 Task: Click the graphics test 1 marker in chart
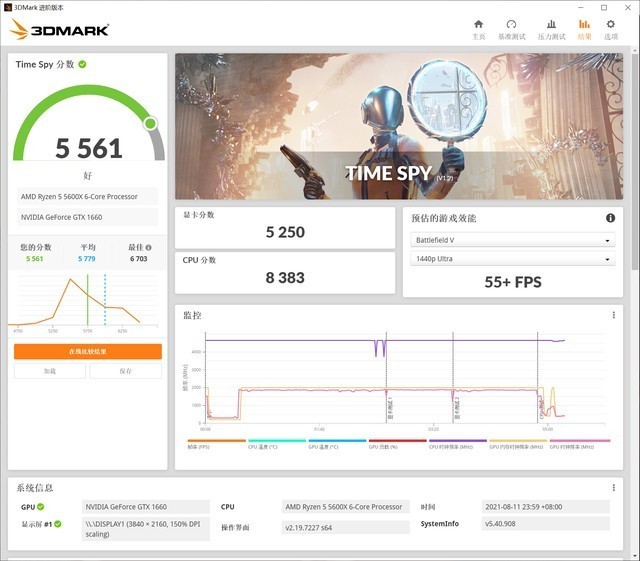[390, 408]
